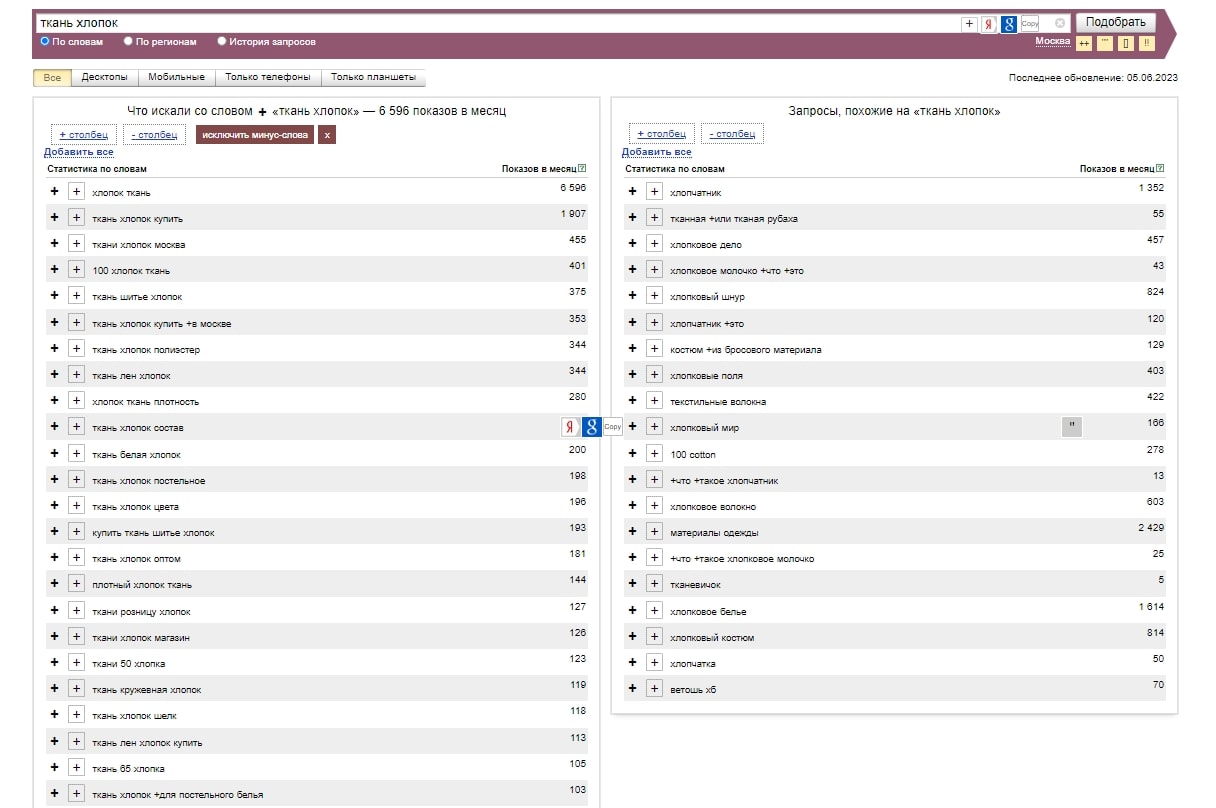Screen dimensions: 1216x808
Task: Click the square brackets operator button
Action: click(1126, 43)
